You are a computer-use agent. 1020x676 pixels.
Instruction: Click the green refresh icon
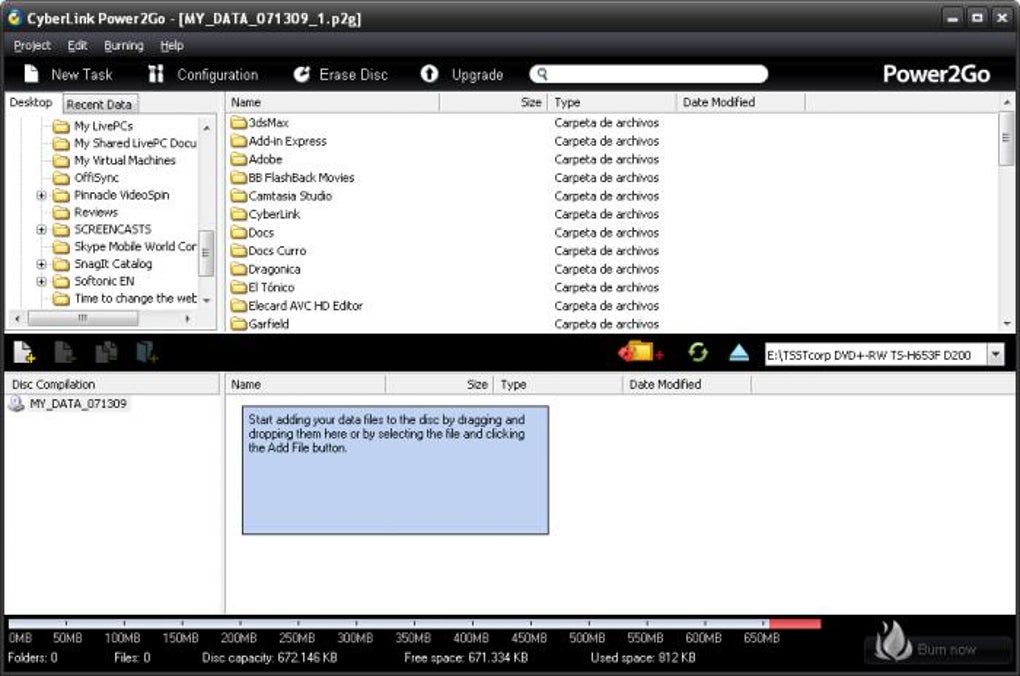pyautogui.click(x=698, y=352)
